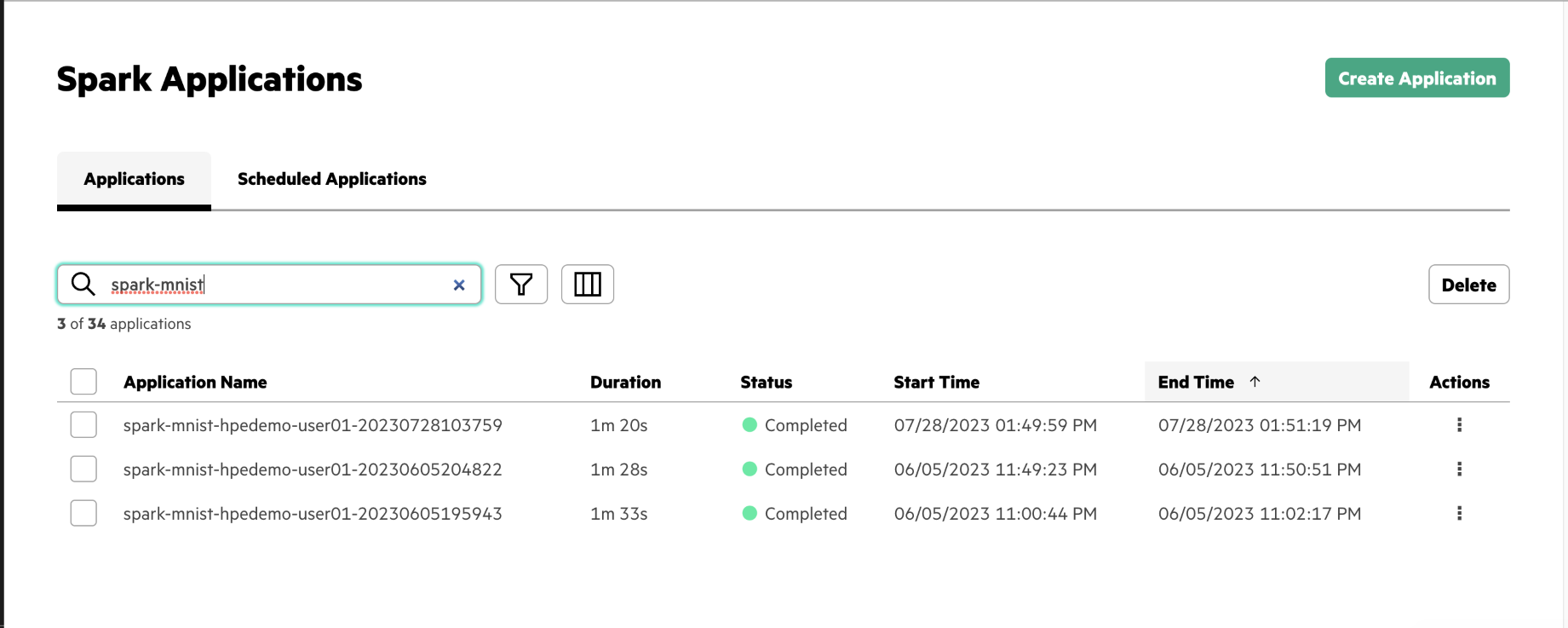Sort by the Start Time column header
Viewport: 1568px width, 628px height.
coord(936,382)
